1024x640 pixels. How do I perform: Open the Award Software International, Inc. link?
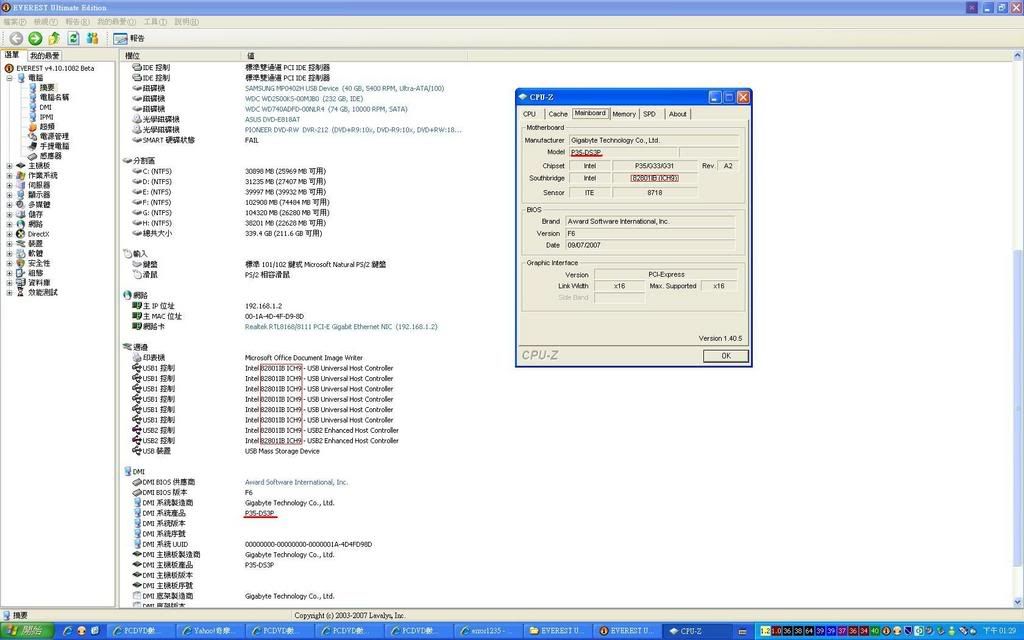tap(296, 482)
